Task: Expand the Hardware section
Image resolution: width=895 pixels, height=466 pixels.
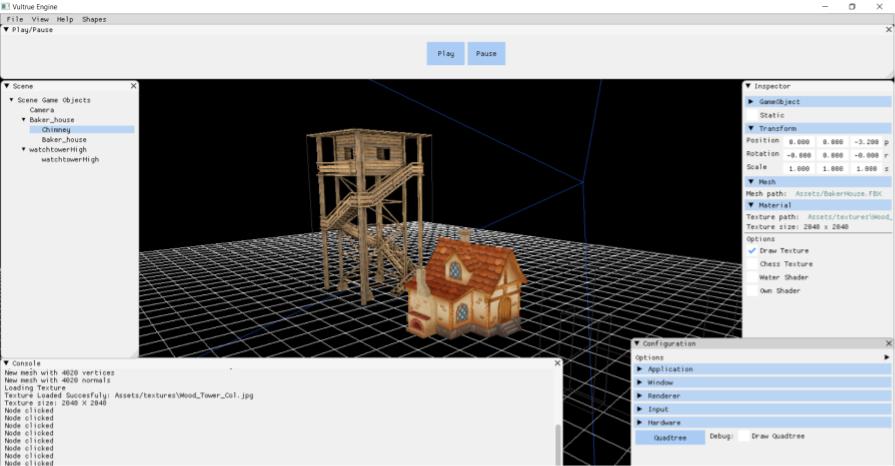Action: pos(763,423)
